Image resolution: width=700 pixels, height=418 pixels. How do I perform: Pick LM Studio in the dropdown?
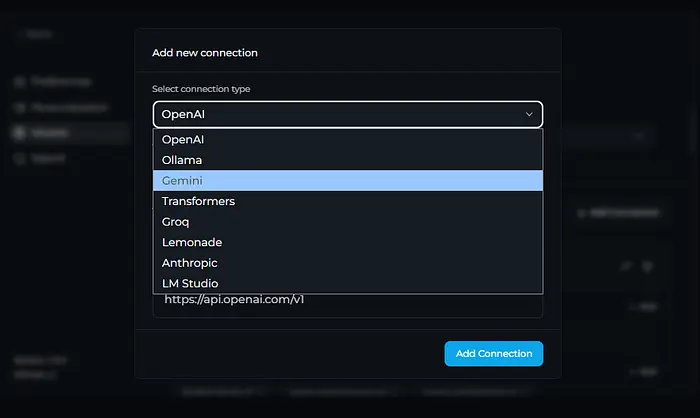347,283
